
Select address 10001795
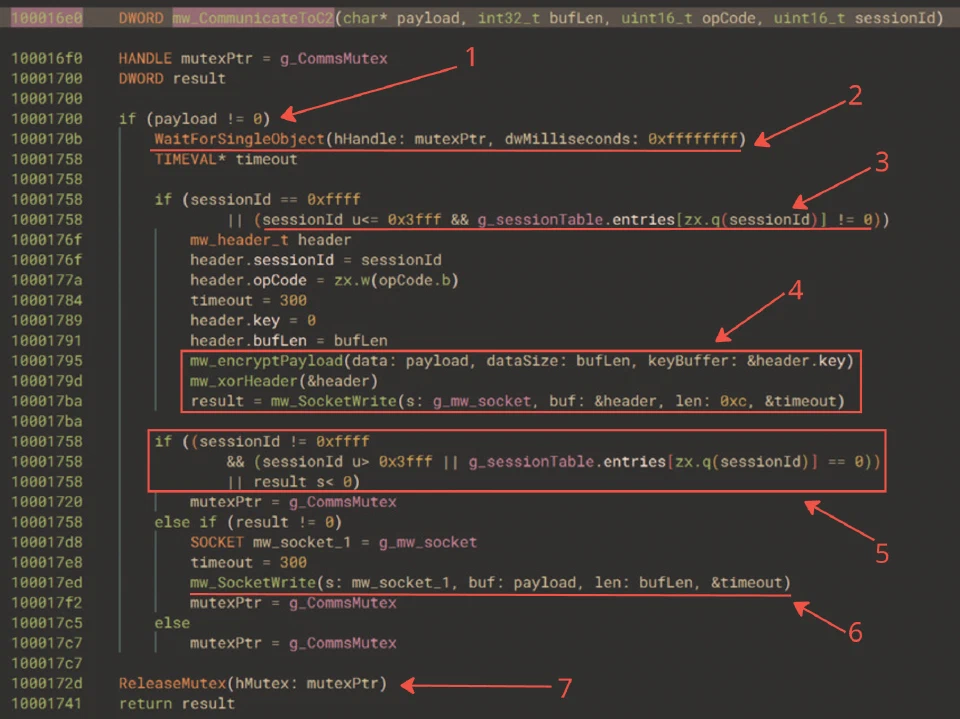tap(47, 361)
